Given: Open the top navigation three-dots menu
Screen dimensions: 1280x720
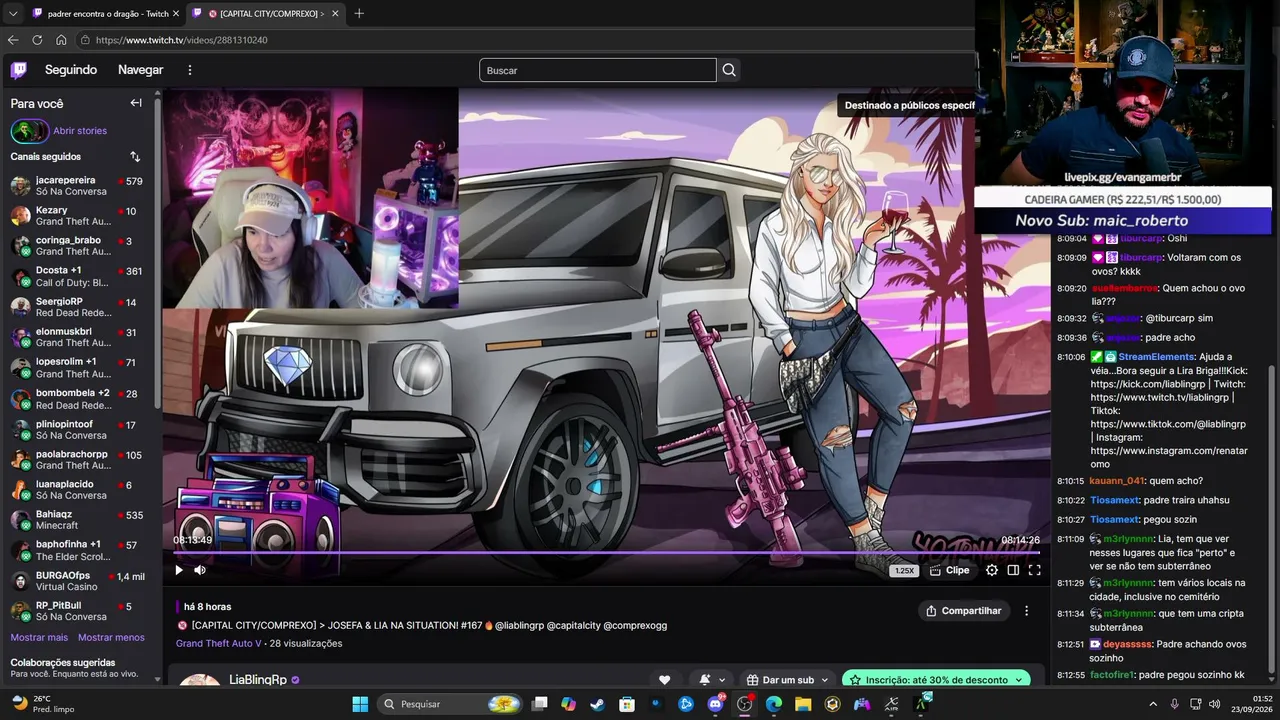Looking at the screenshot, I should click(x=190, y=70).
